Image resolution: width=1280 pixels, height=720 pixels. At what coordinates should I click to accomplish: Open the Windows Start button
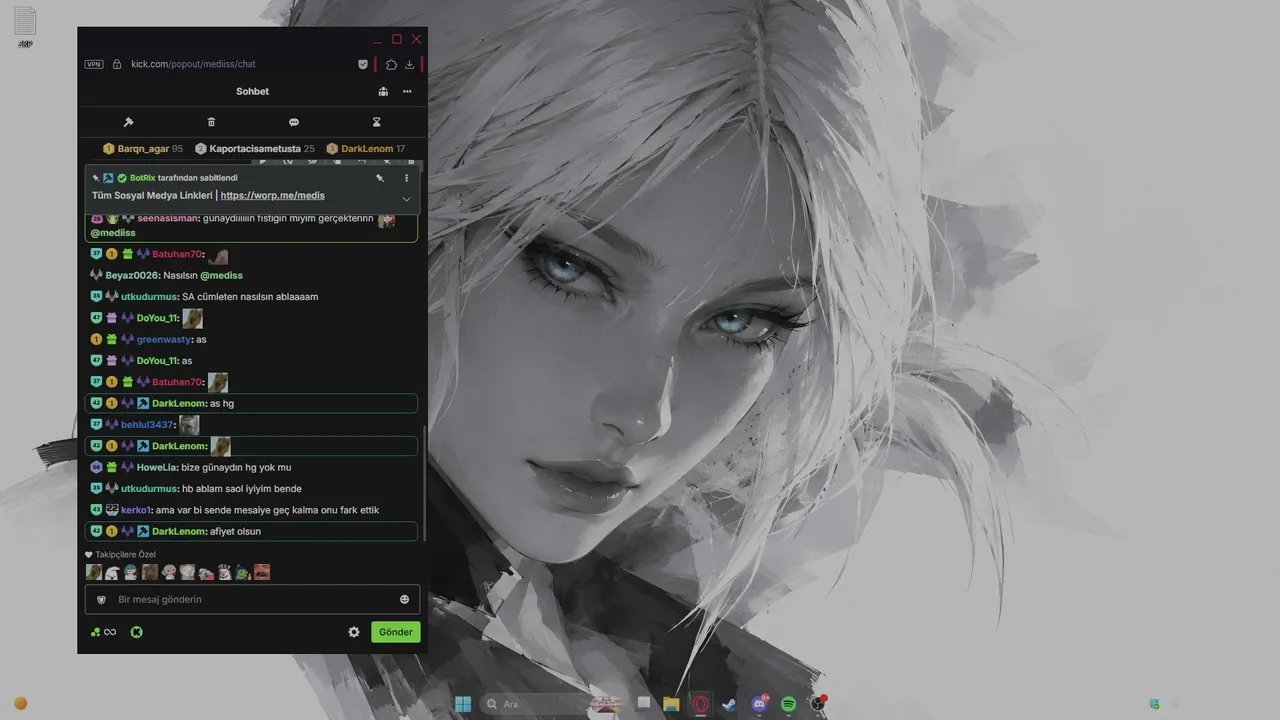click(463, 704)
